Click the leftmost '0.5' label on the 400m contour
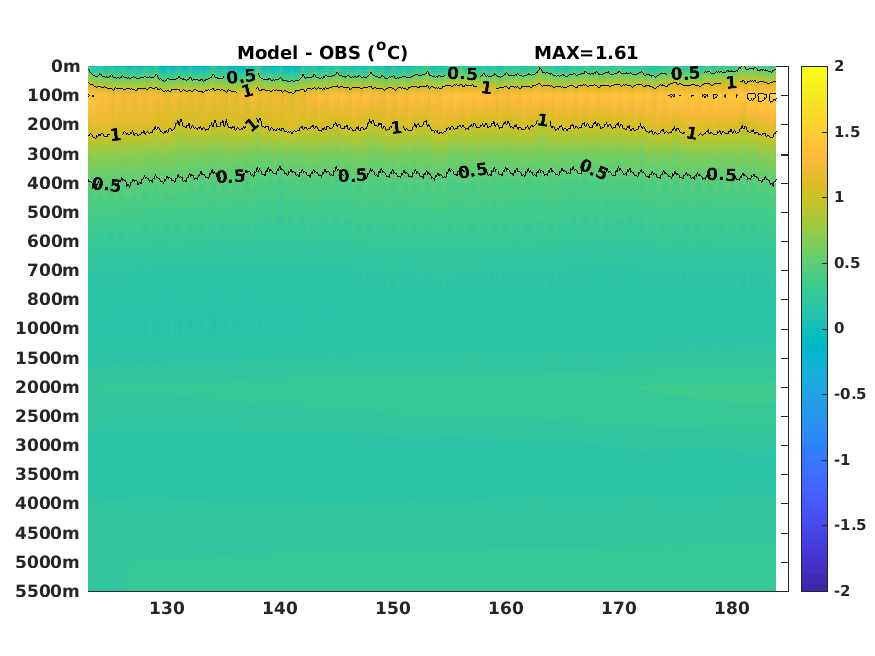The width and height of the screenshot is (875, 656). coord(107,185)
